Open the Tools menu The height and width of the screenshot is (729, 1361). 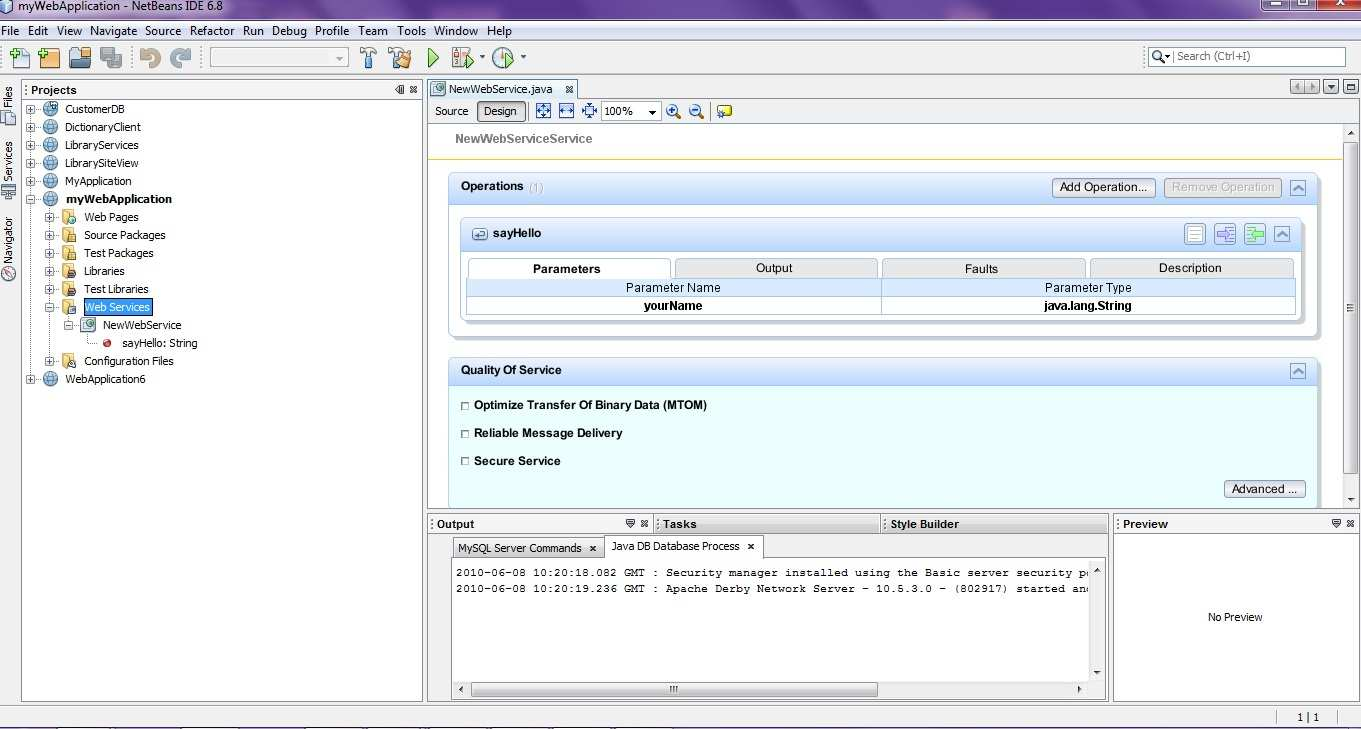(x=411, y=31)
